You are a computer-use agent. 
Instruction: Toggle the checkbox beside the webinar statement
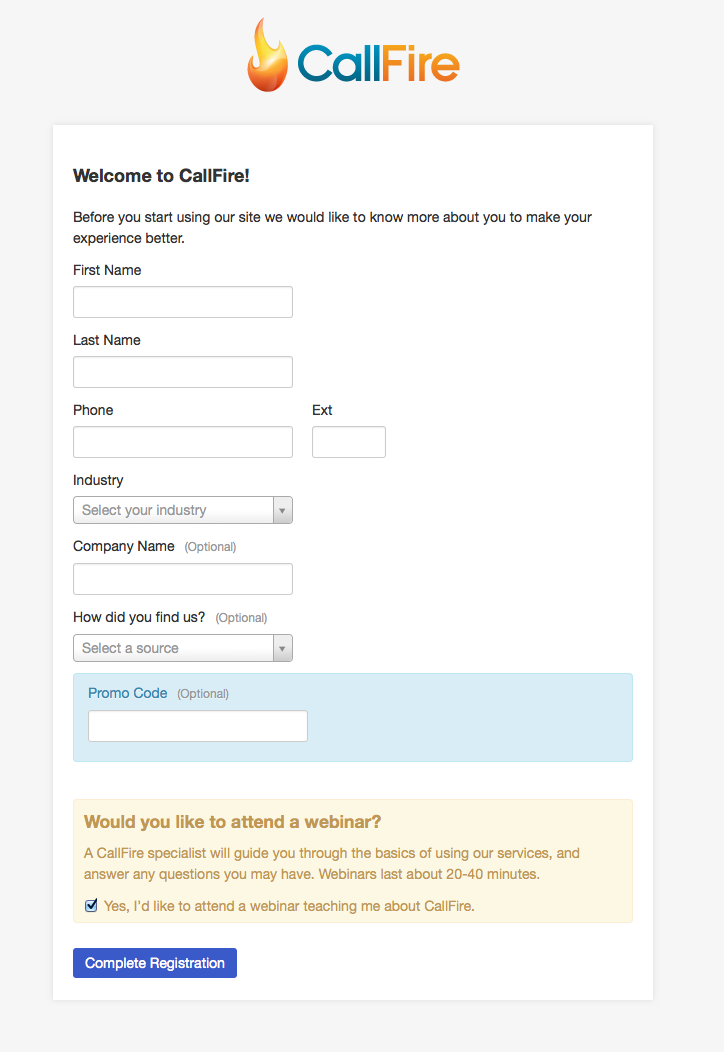(91, 905)
